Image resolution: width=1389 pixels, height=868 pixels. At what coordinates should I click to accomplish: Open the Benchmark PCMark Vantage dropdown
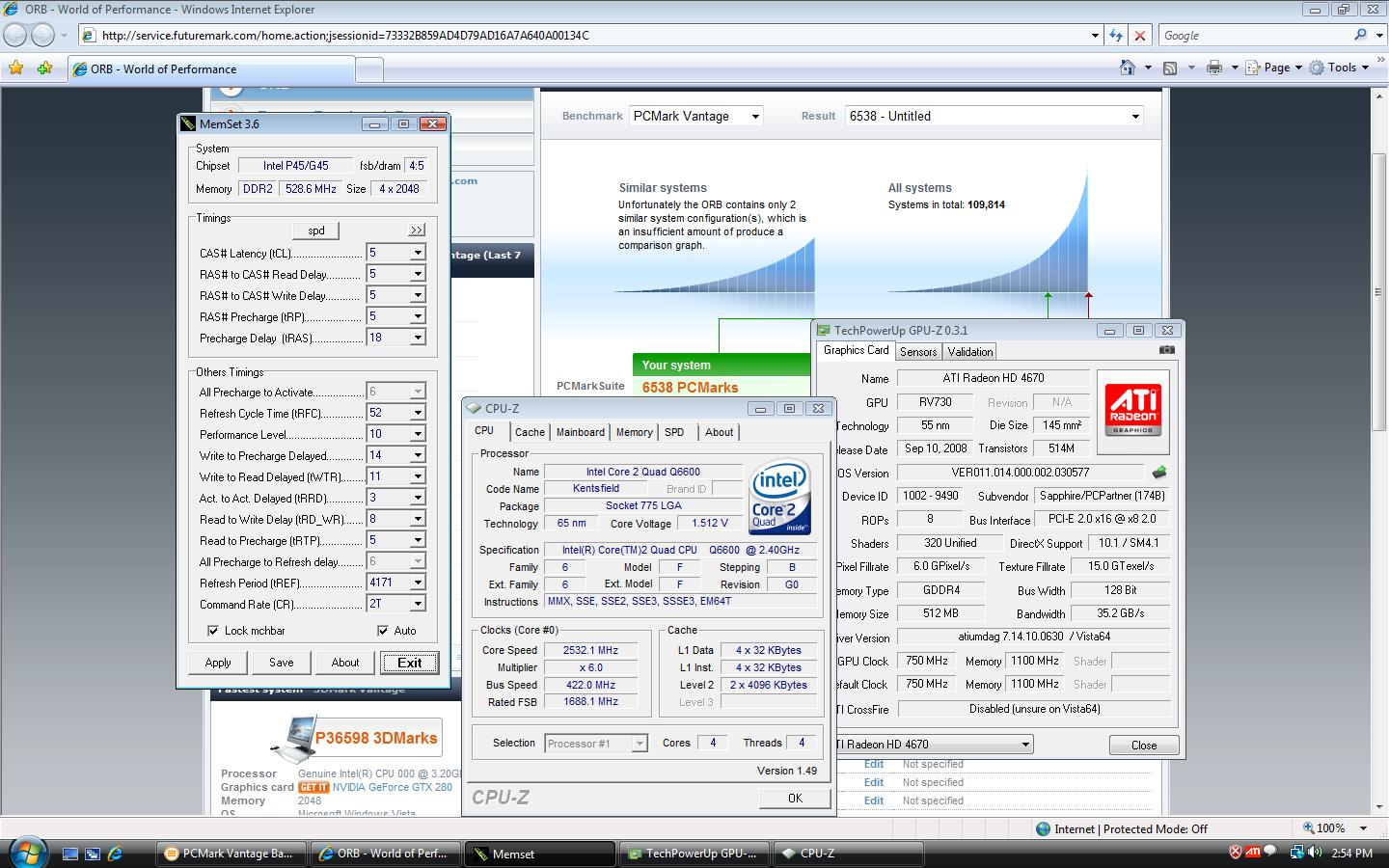(x=696, y=116)
